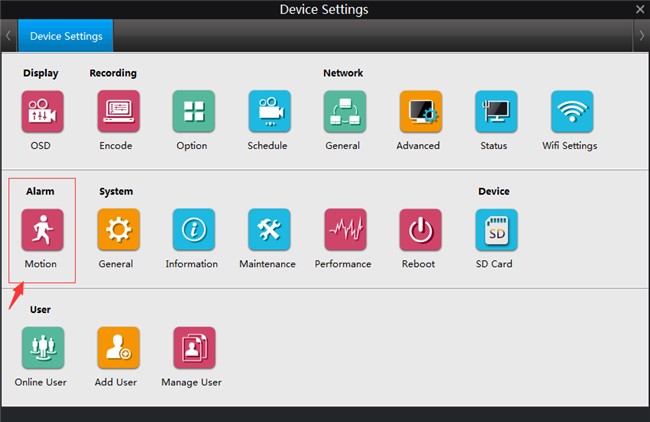
Task: Select the Device Settings tab
Action: coord(65,36)
